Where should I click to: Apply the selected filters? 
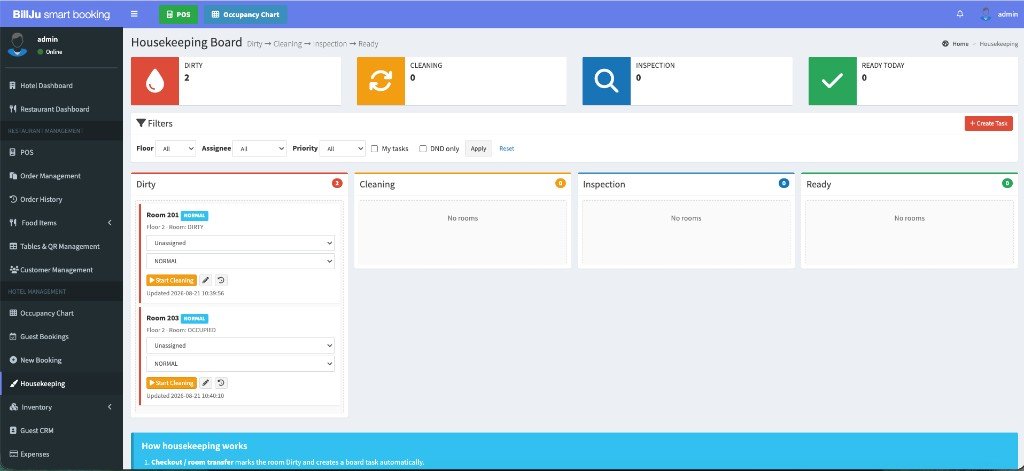pos(478,148)
